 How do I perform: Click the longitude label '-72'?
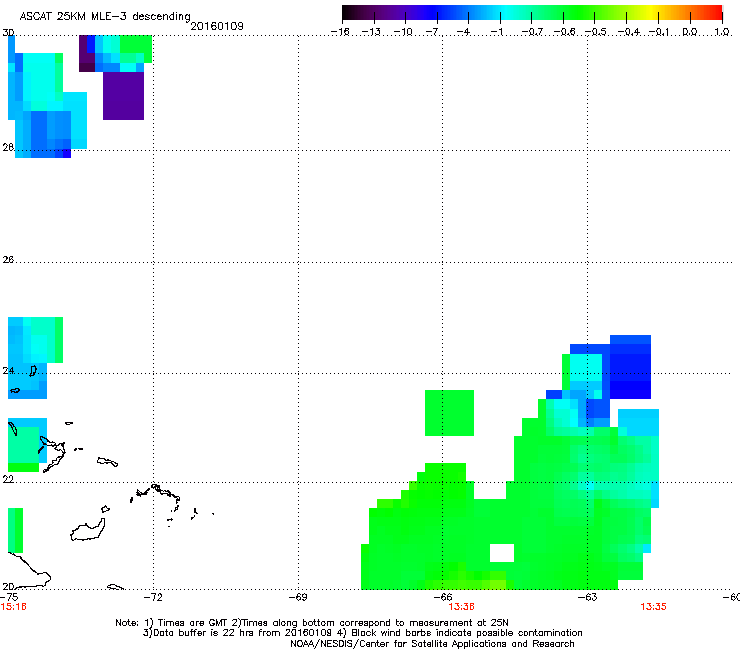[x=153, y=597]
